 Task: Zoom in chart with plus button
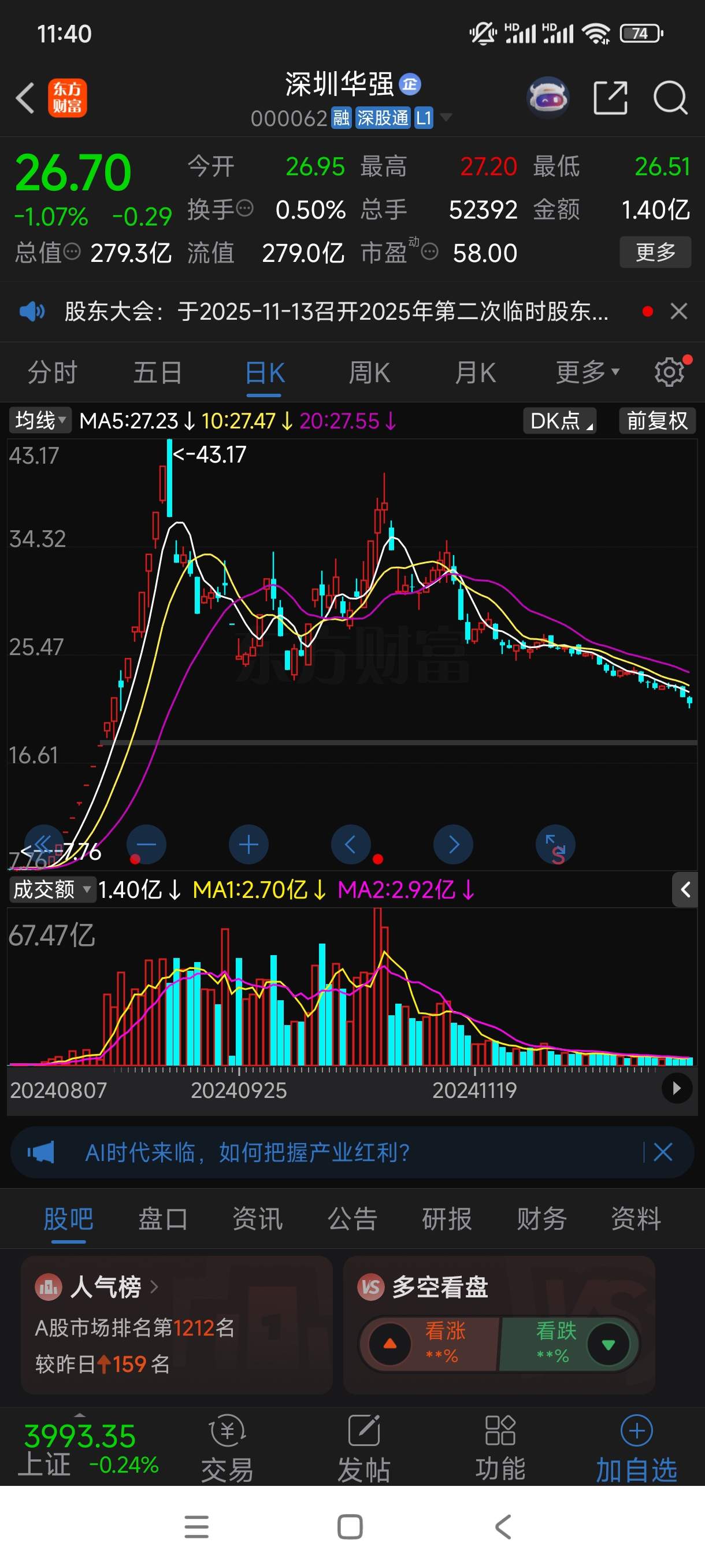248,844
